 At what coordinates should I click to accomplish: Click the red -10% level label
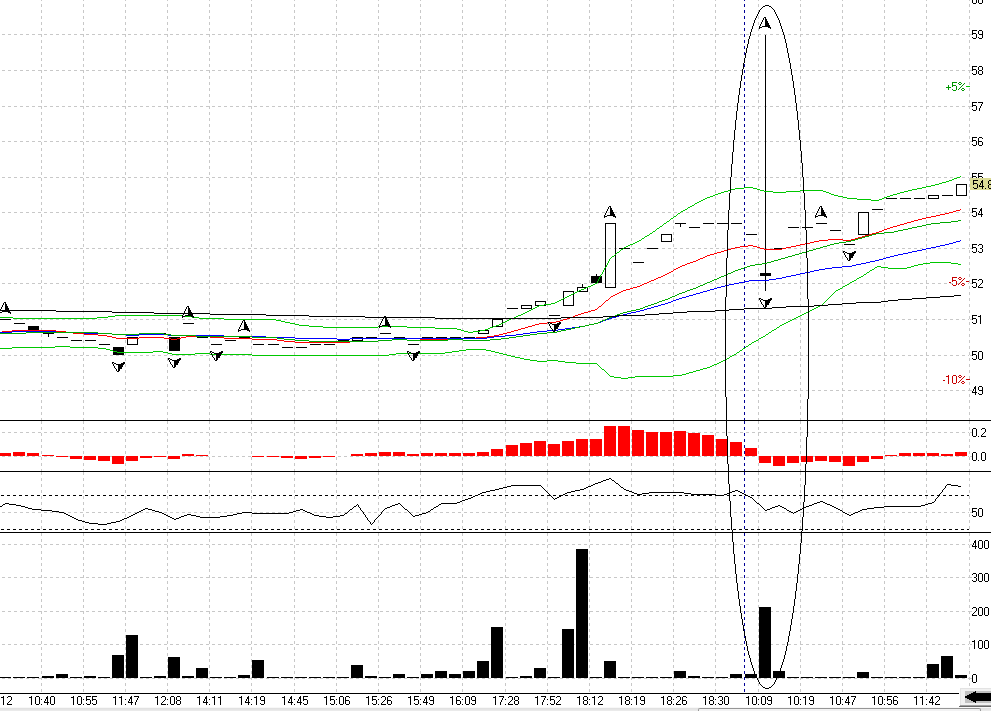click(x=955, y=379)
